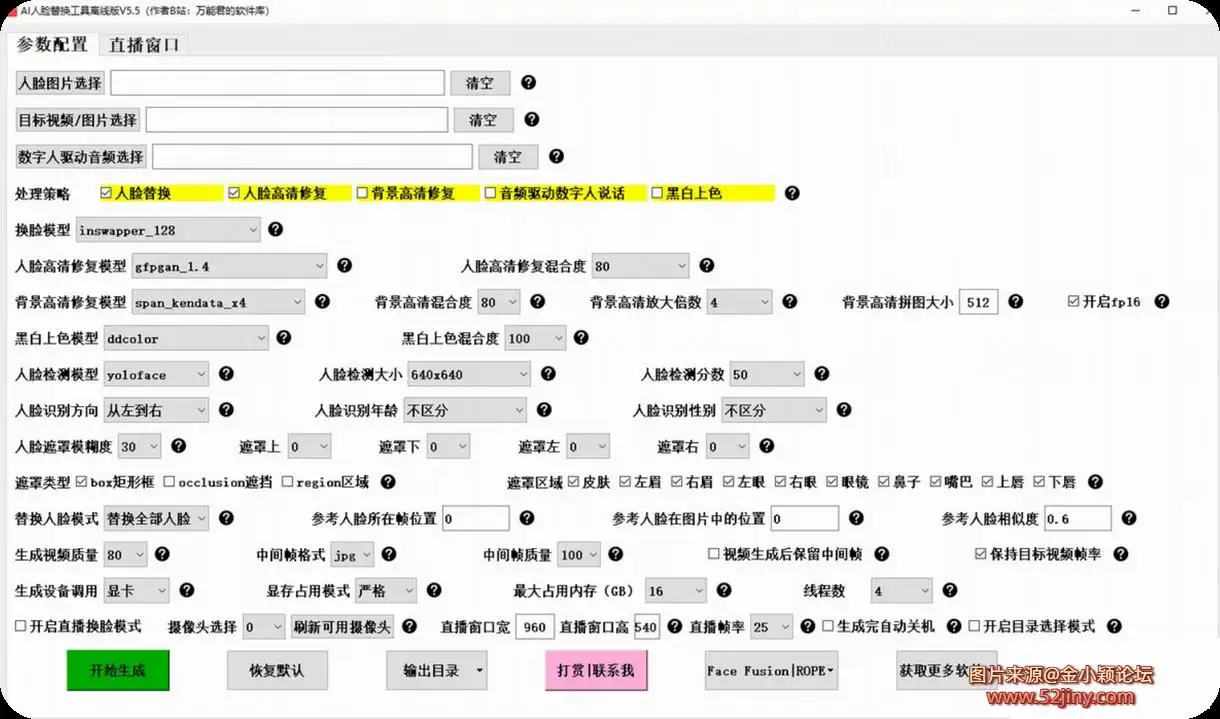Click the 人脸图片选择 path input field
This screenshot has height=719, width=1220.
coord(277,83)
